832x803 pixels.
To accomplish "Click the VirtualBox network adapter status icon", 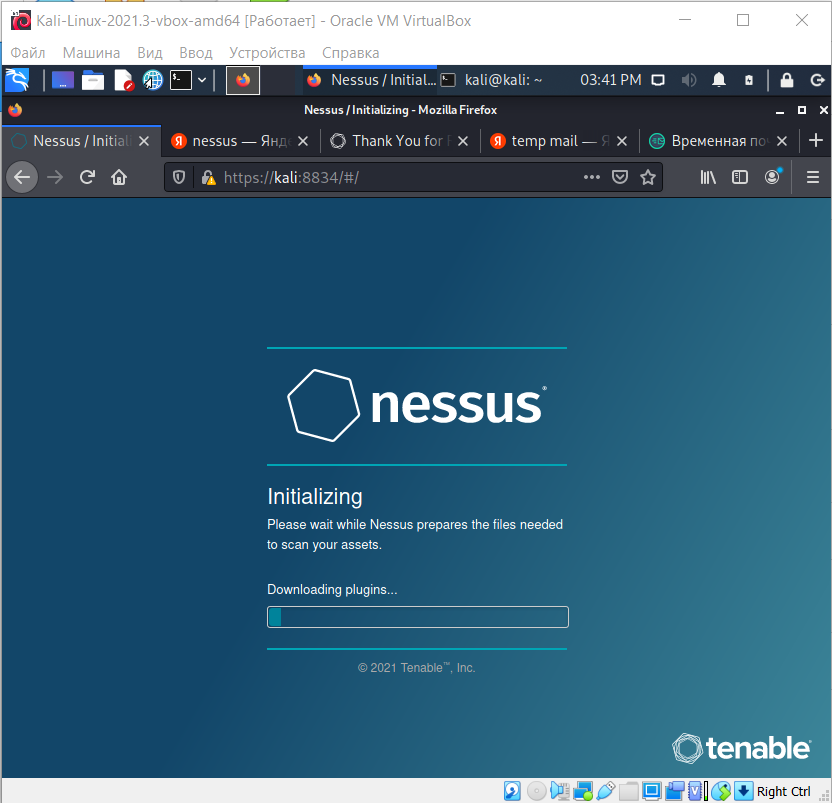I will [583, 791].
